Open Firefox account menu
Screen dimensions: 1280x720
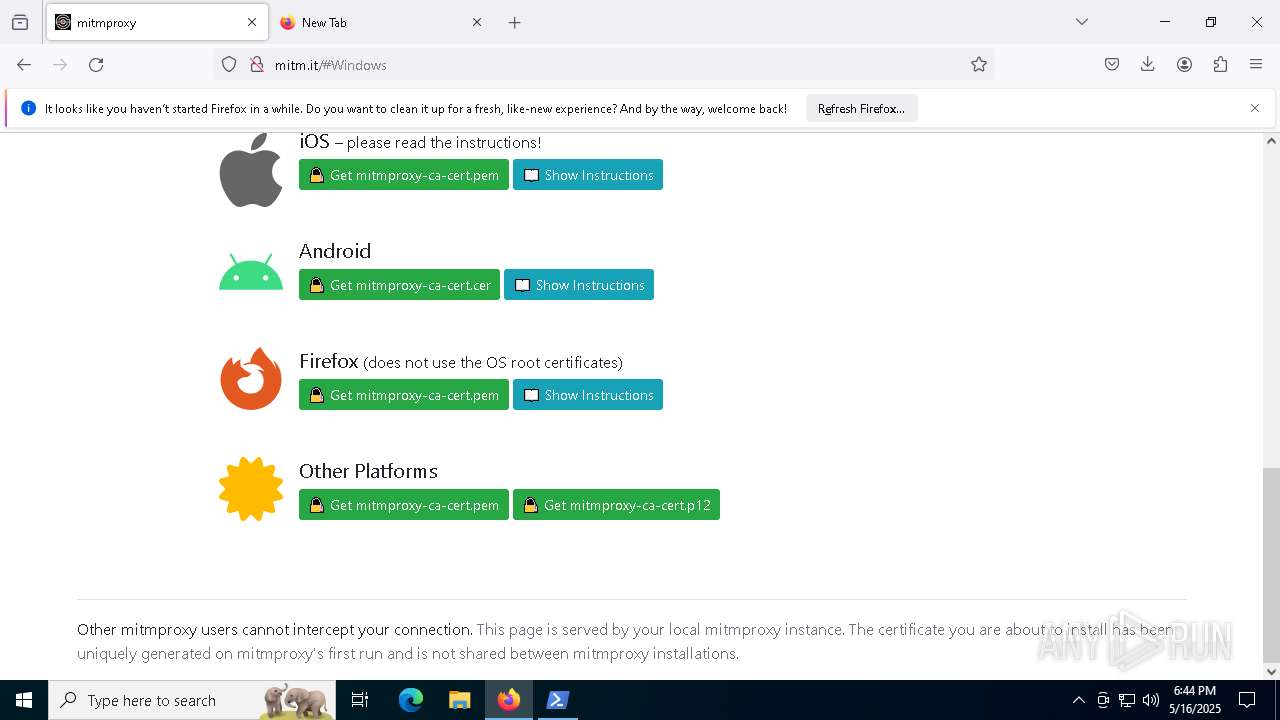pyautogui.click(x=1184, y=65)
